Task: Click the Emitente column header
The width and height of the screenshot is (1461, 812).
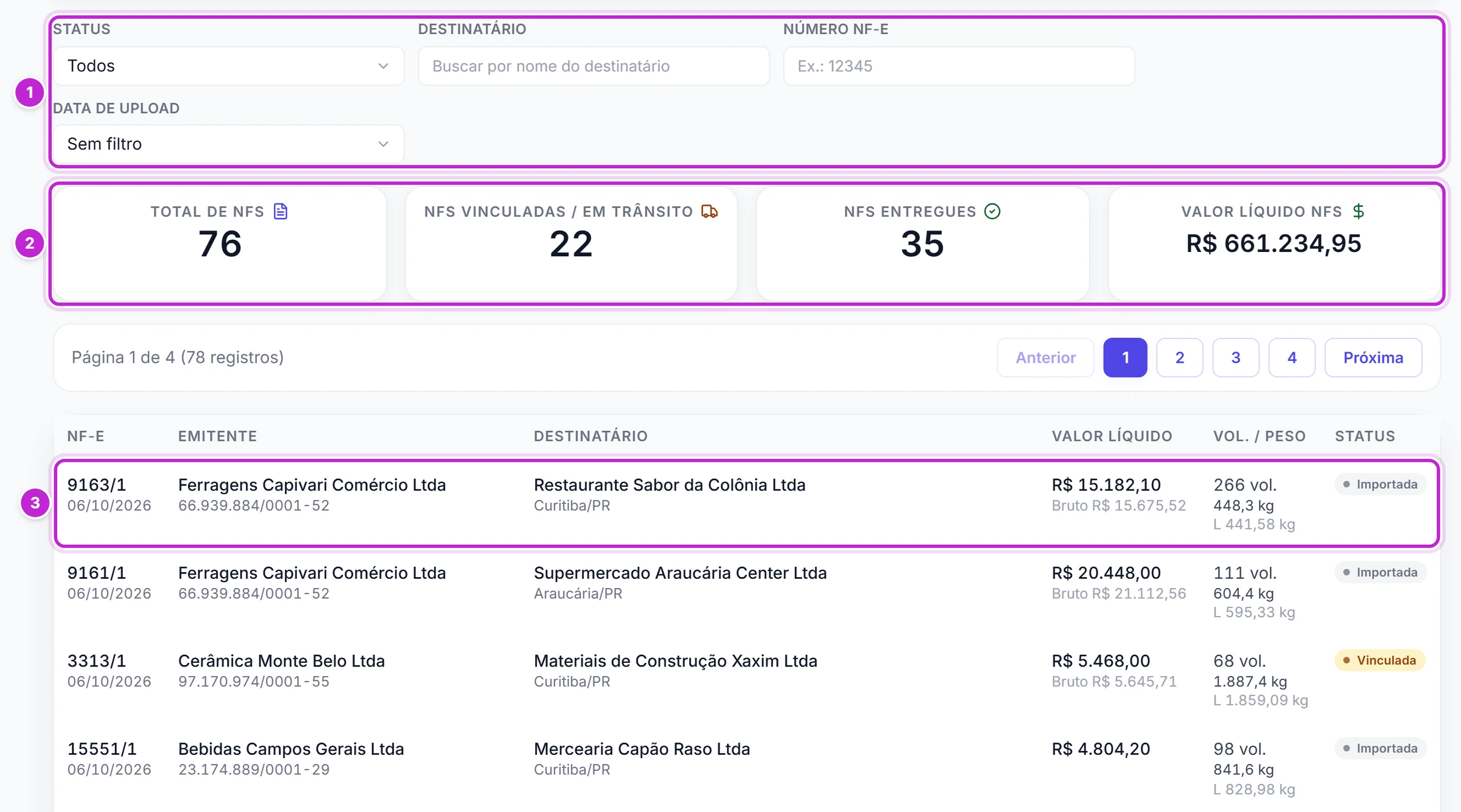Action: pos(217,436)
